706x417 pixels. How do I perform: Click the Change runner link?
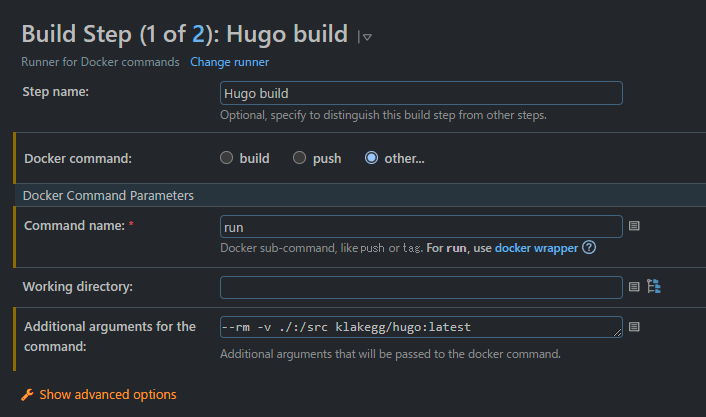pos(229,62)
